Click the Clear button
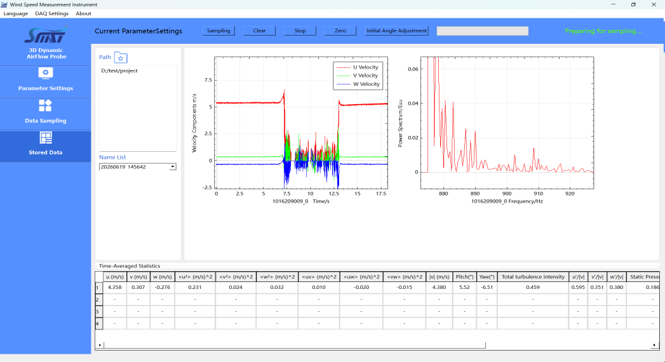The image size is (665, 362). (x=259, y=31)
